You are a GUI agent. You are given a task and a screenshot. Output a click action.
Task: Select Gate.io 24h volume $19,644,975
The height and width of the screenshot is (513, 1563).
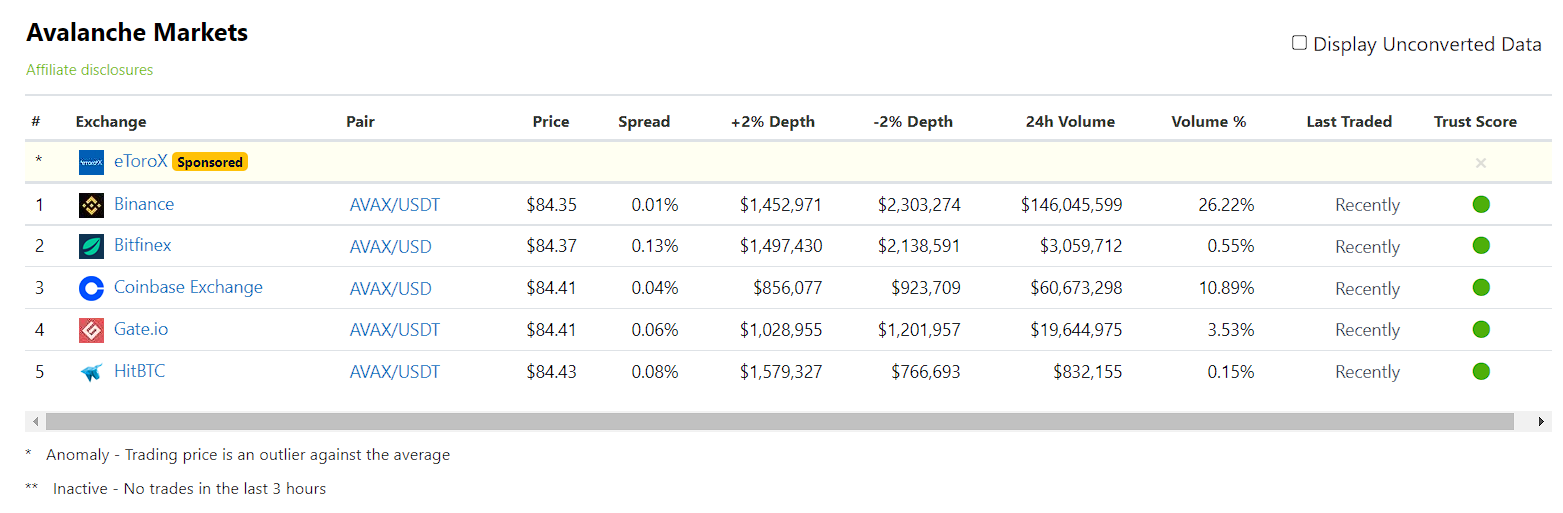1077,330
